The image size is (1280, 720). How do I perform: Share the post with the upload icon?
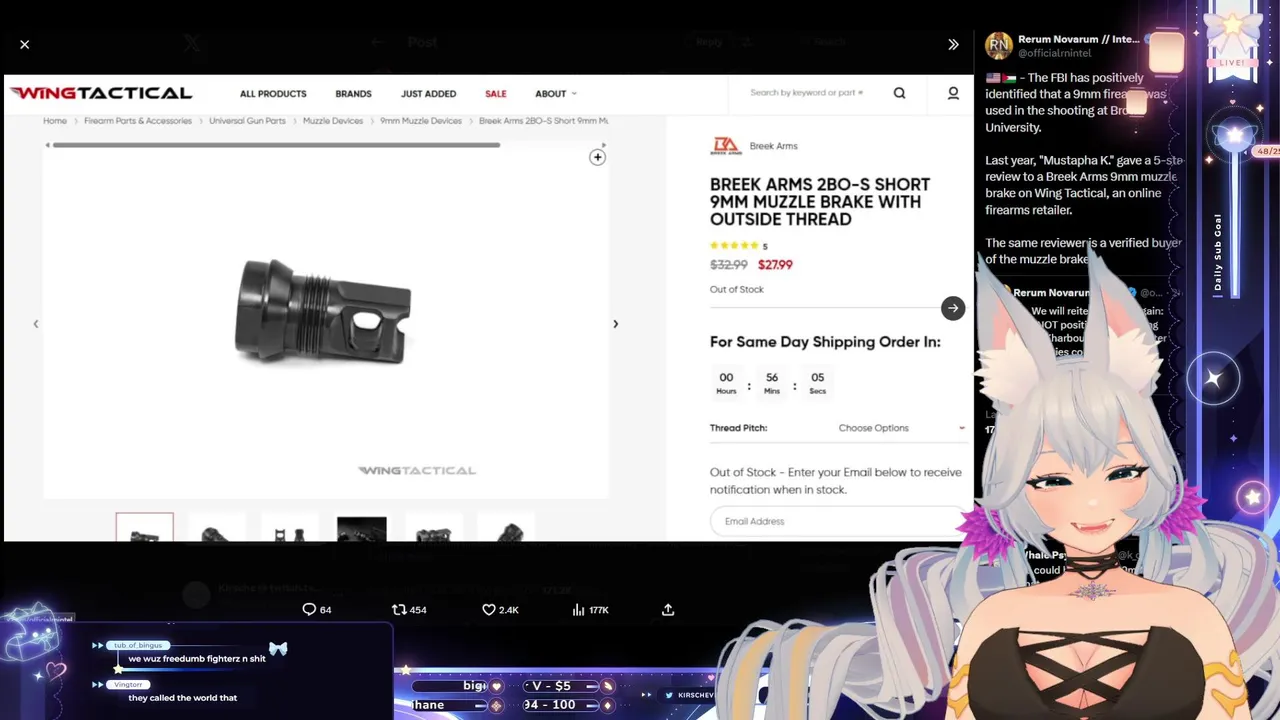(x=668, y=609)
